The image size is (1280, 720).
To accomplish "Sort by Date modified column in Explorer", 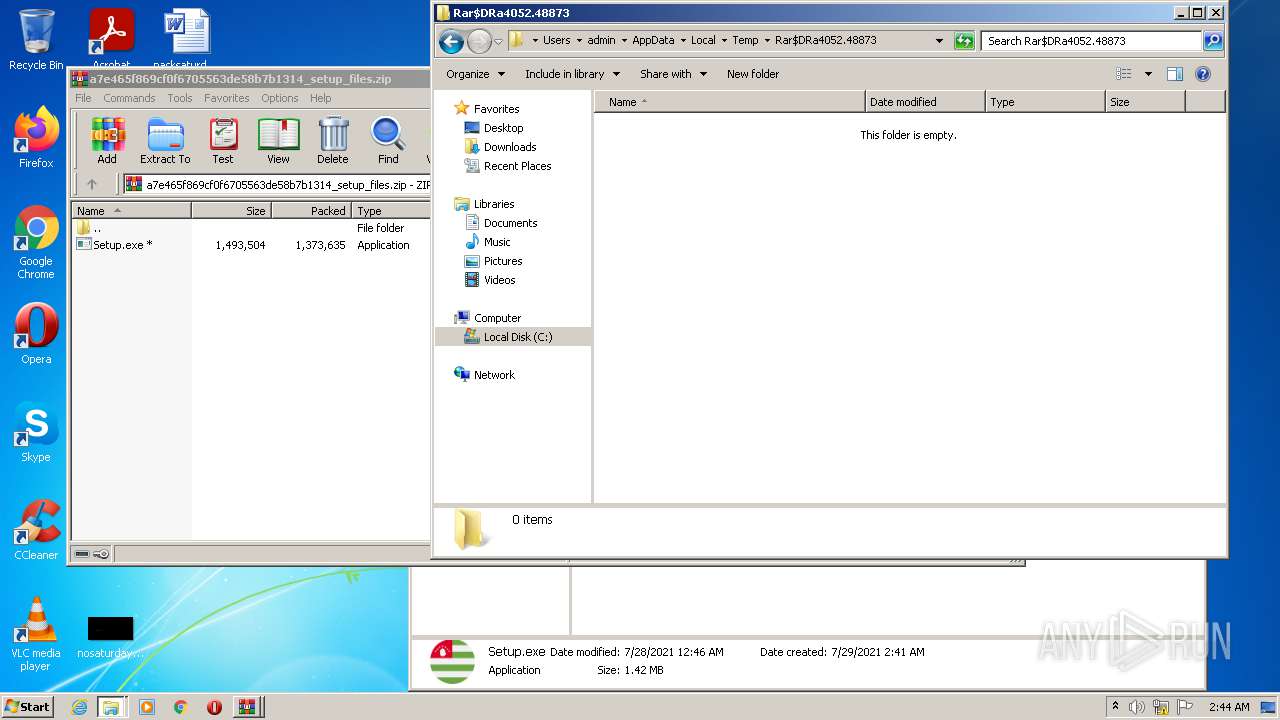I will [925, 102].
